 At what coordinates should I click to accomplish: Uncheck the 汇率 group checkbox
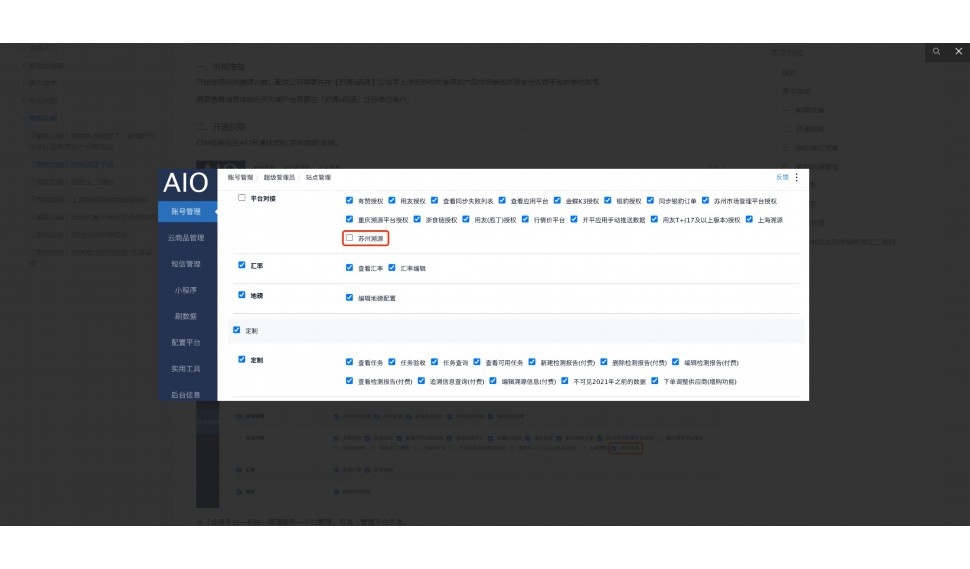tap(242, 265)
